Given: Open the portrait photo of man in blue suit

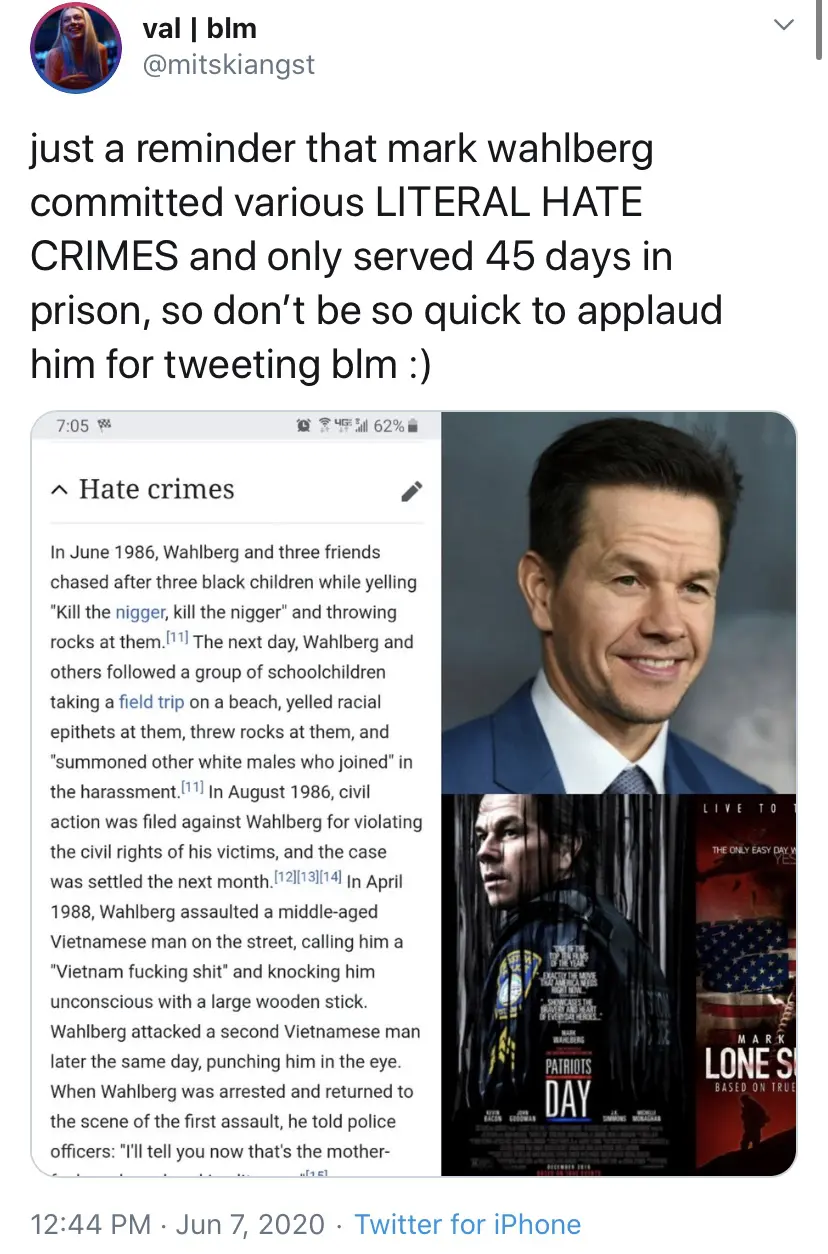Looking at the screenshot, I should tap(619, 602).
